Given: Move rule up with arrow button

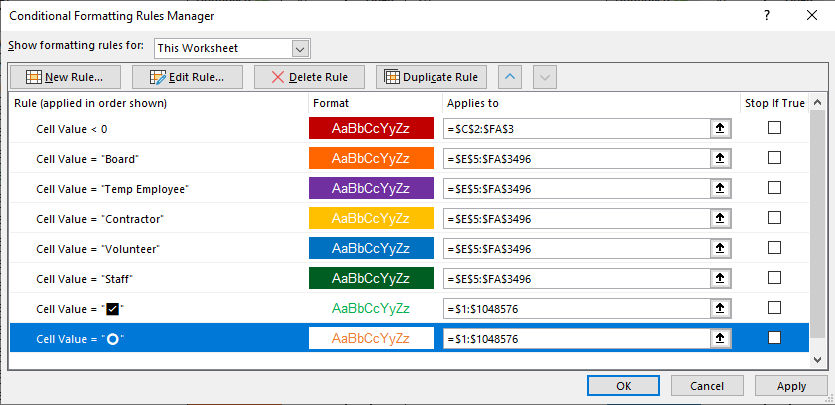Looking at the screenshot, I should (509, 77).
